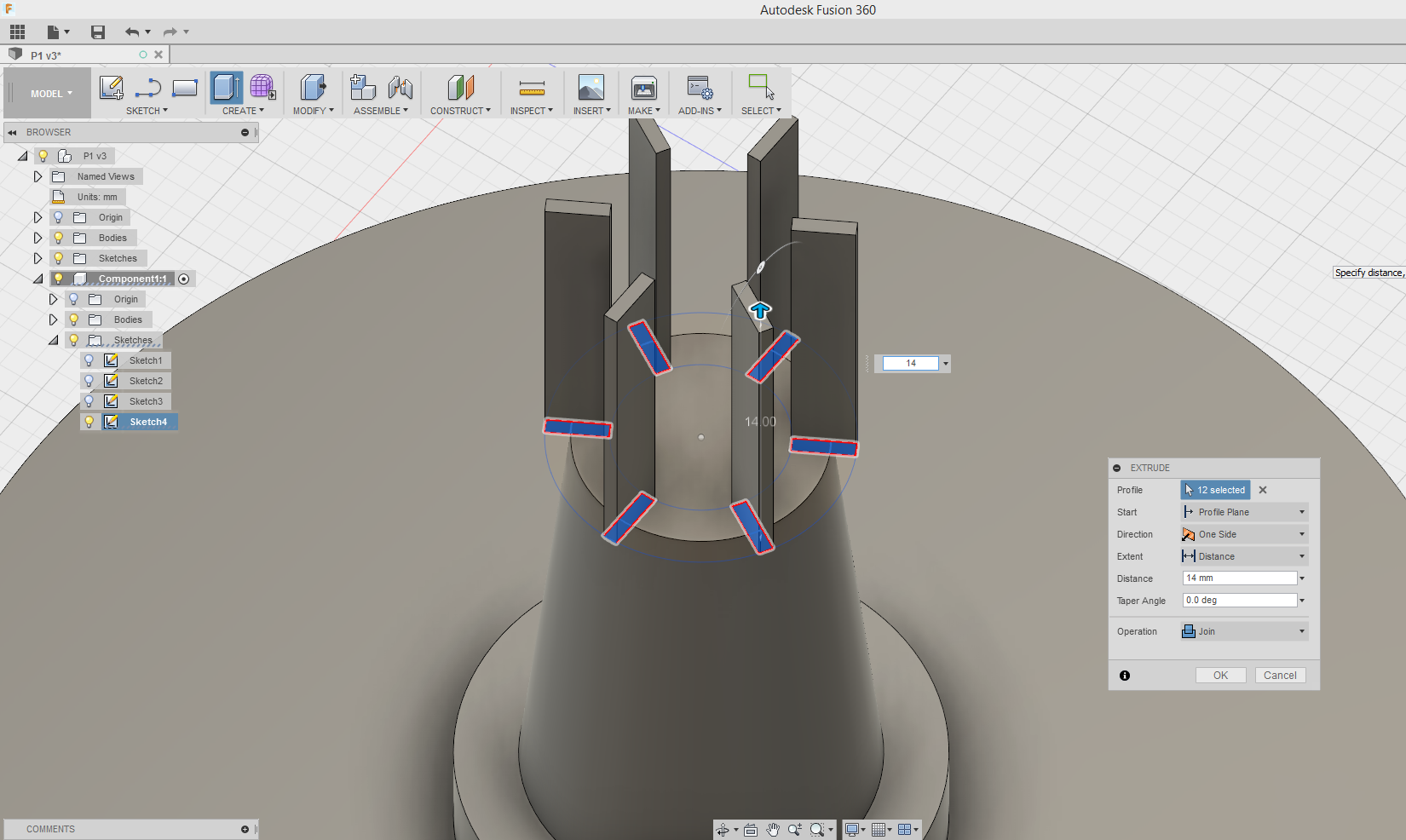1406x840 pixels.
Task: Click the 12 selected profile button
Action: pyautogui.click(x=1215, y=490)
